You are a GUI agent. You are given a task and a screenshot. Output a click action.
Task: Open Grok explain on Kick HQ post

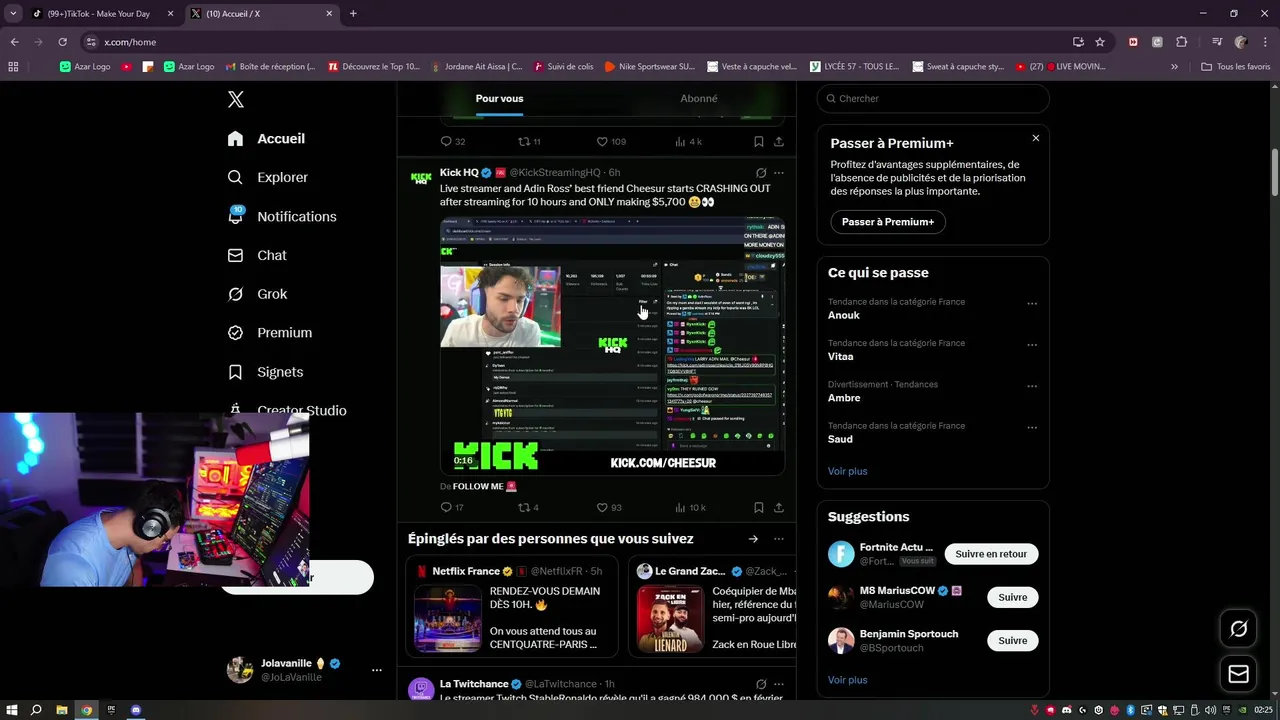[x=761, y=173]
